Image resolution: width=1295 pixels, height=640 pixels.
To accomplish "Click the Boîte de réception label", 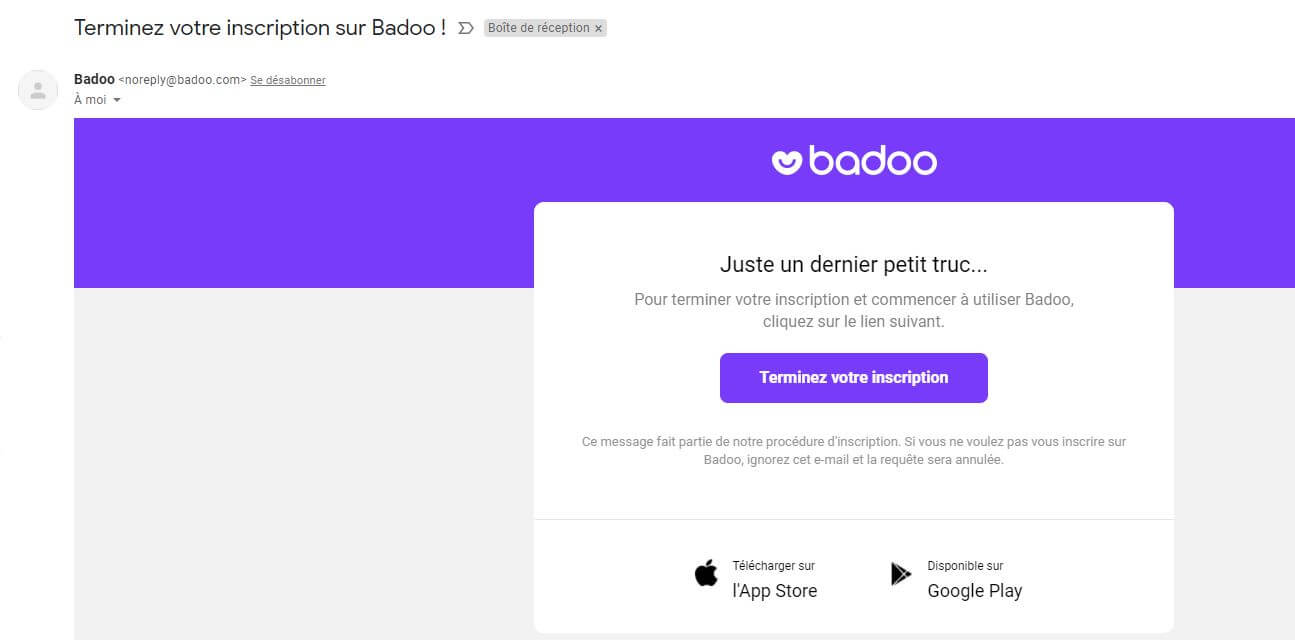I will tap(538, 28).
